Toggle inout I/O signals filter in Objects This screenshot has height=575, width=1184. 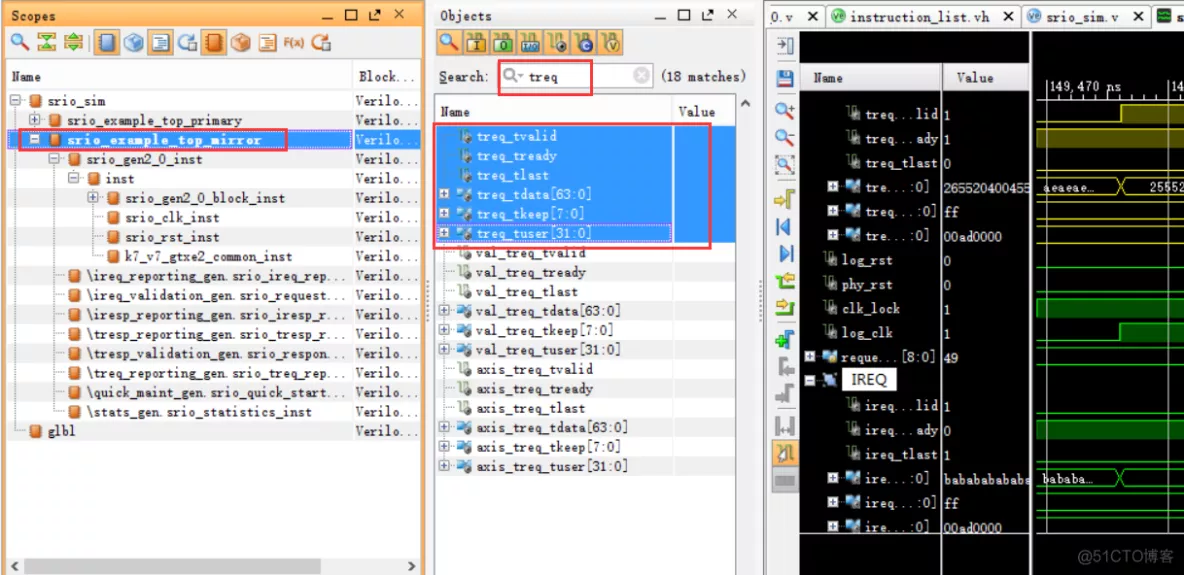529,42
